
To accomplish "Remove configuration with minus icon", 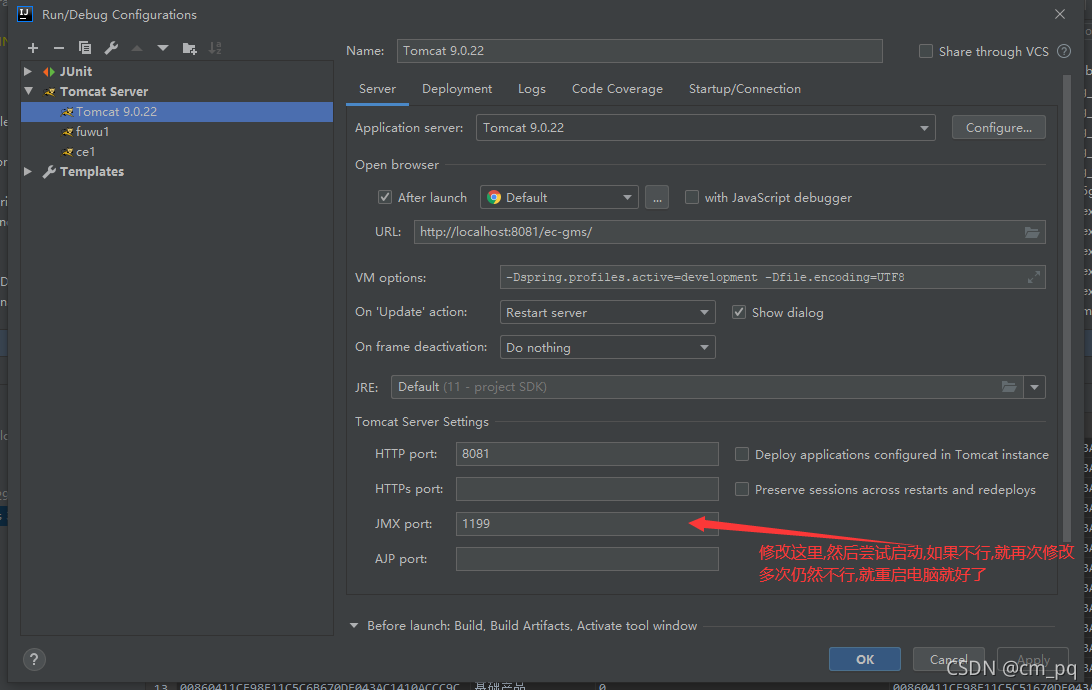I will tap(58, 48).
